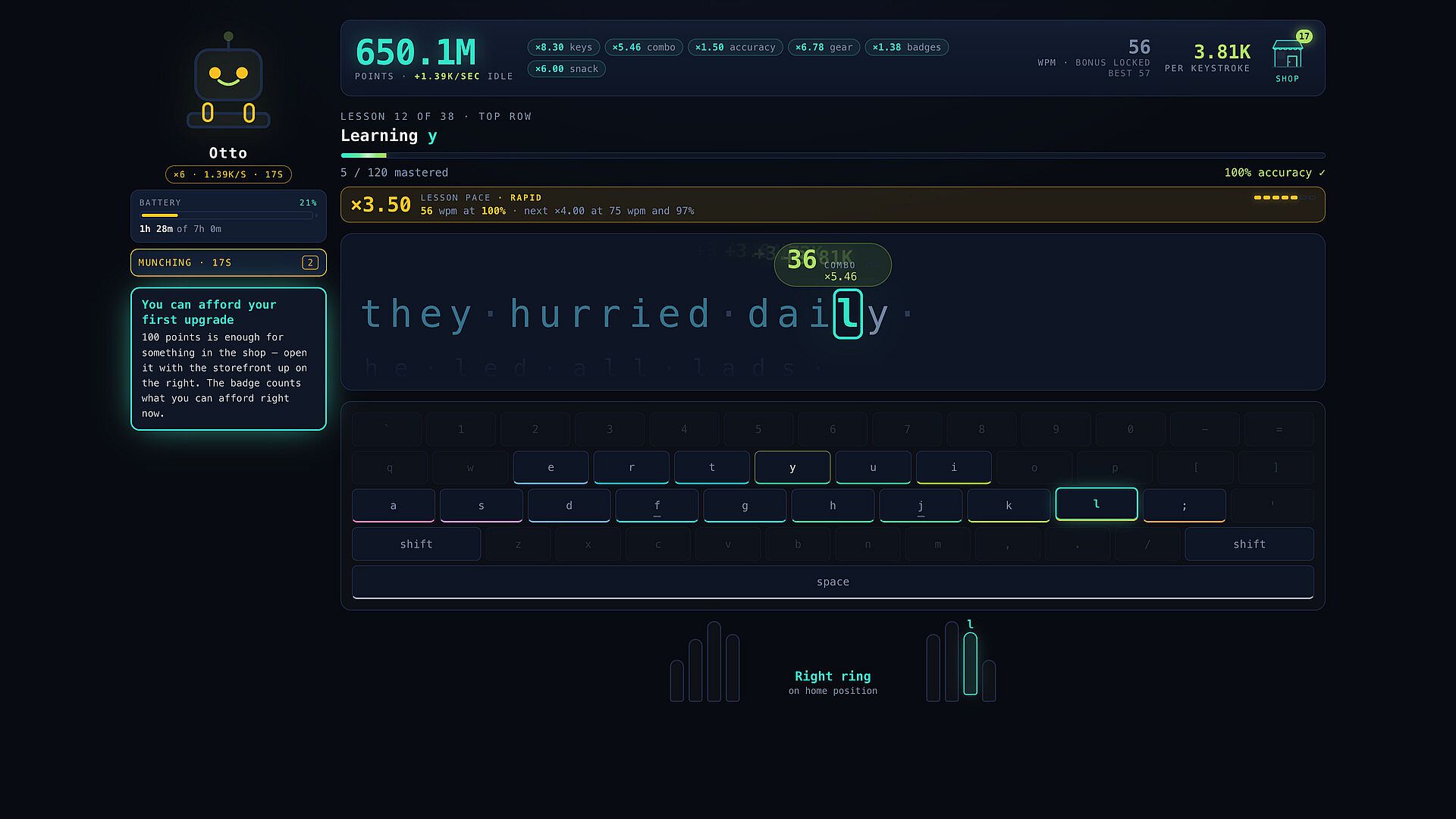Click the right shift key
This screenshot has width=1456, height=819.
(x=1249, y=544)
